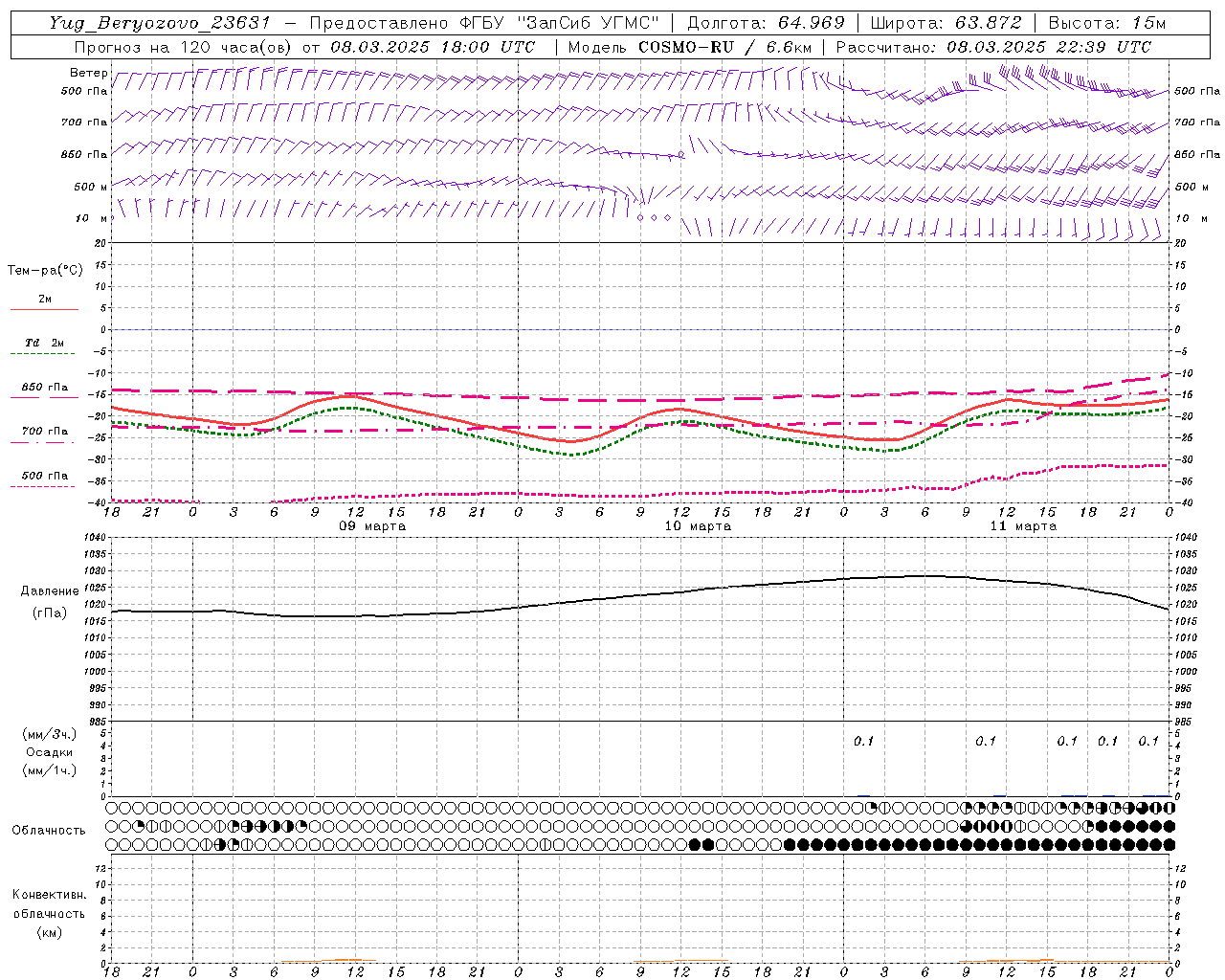Select the (км) convective cloud unit label
This screenshot has width=1225, height=980.
[x=49, y=932]
